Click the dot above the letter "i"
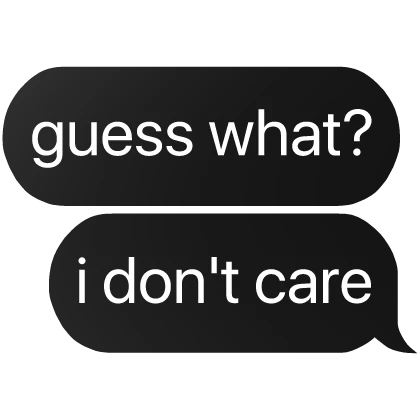The height and width of the screenshot is (420, 420). click(82, 261)
